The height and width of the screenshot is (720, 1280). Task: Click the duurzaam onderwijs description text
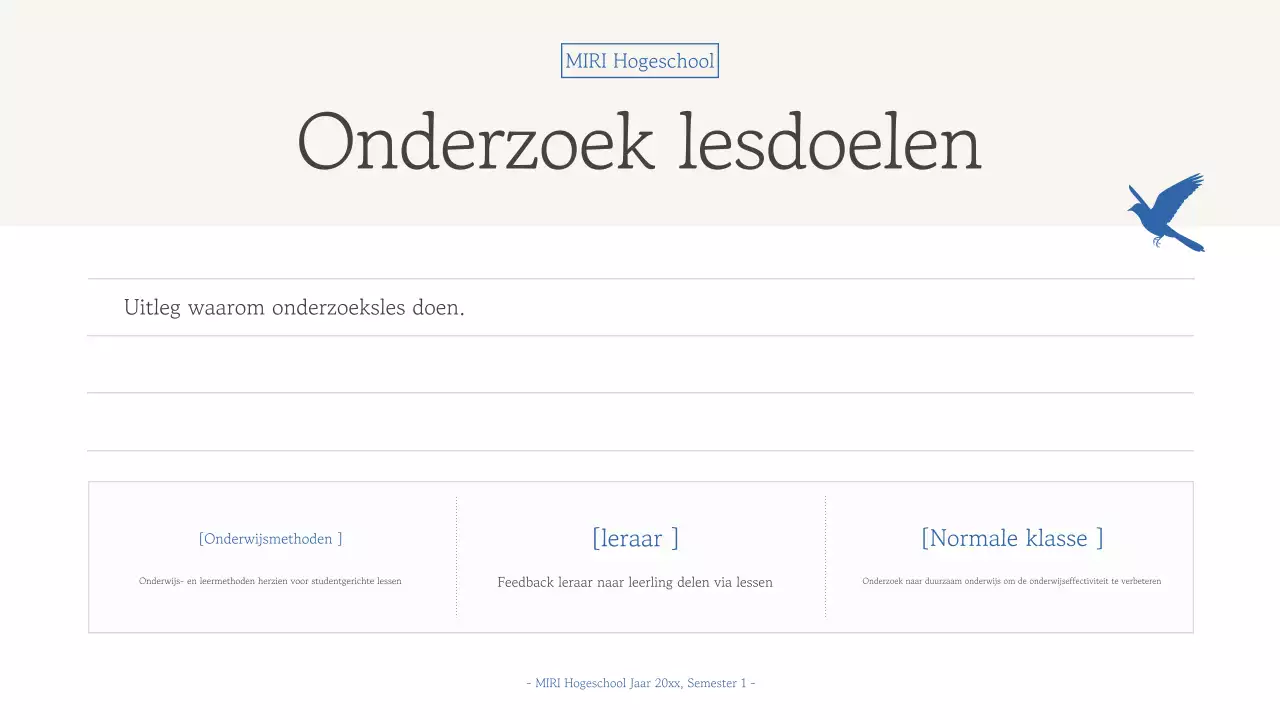point(1012,581)
